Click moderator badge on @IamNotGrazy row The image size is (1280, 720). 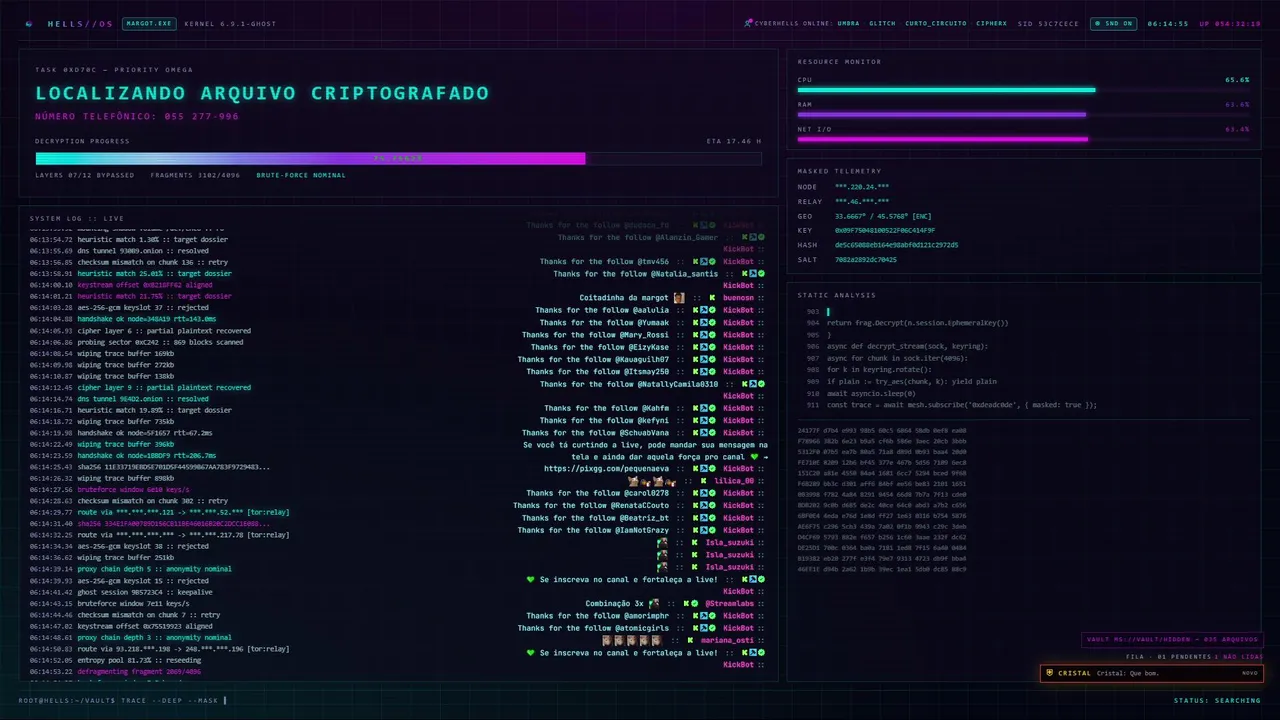click(704, 530)
